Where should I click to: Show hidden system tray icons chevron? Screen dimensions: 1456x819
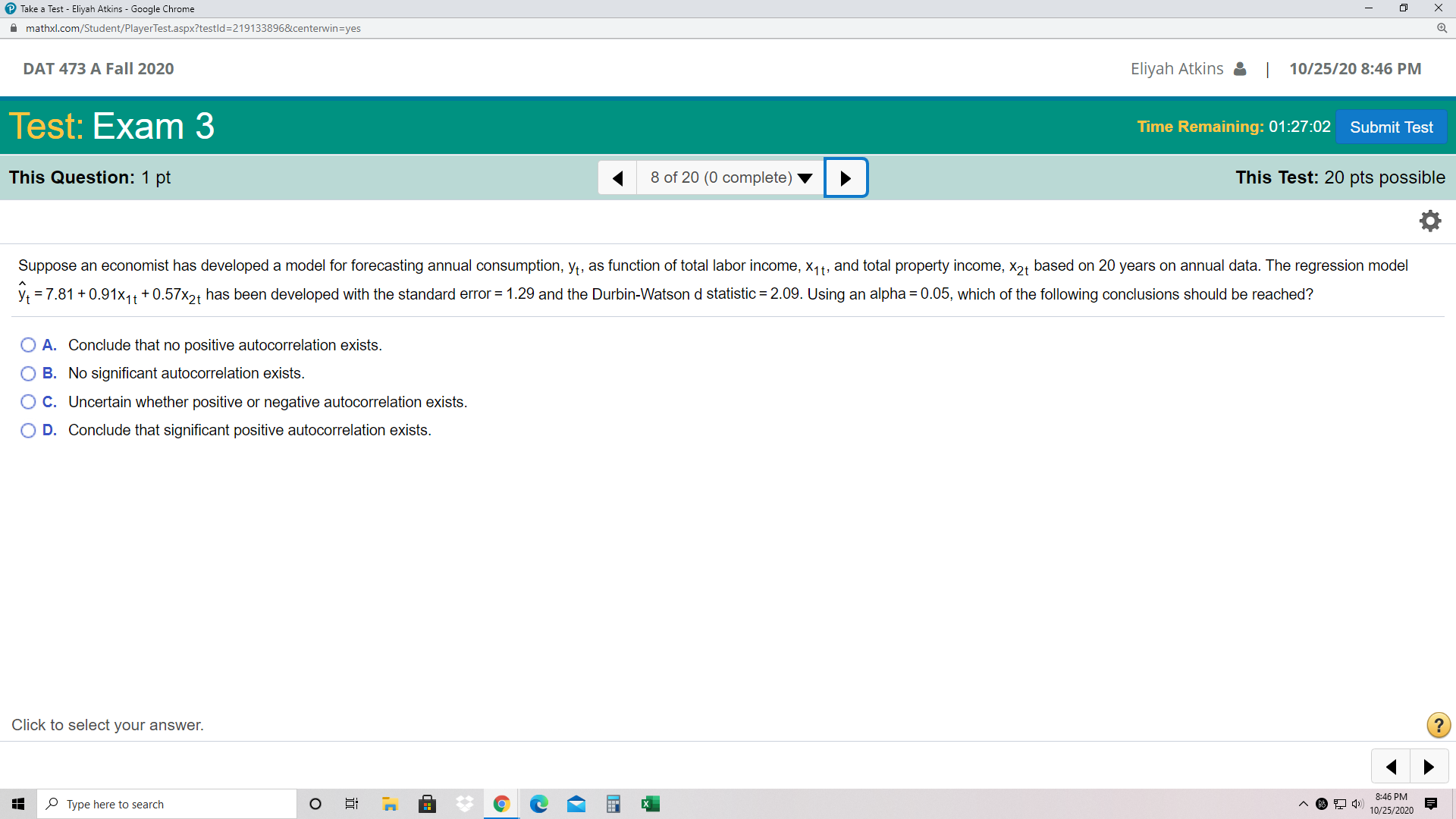point(1303,804)
